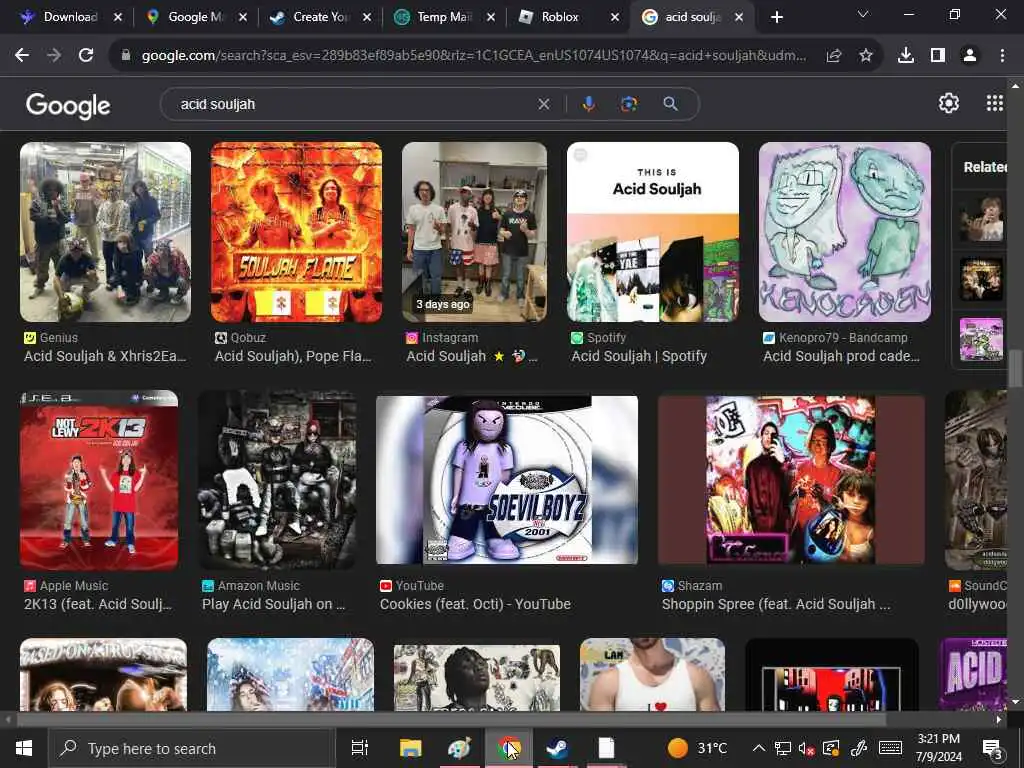The image size is (1024, 768).
Task: Open Instagram photo posted 3 days ago
Action: tap(475, 232)
